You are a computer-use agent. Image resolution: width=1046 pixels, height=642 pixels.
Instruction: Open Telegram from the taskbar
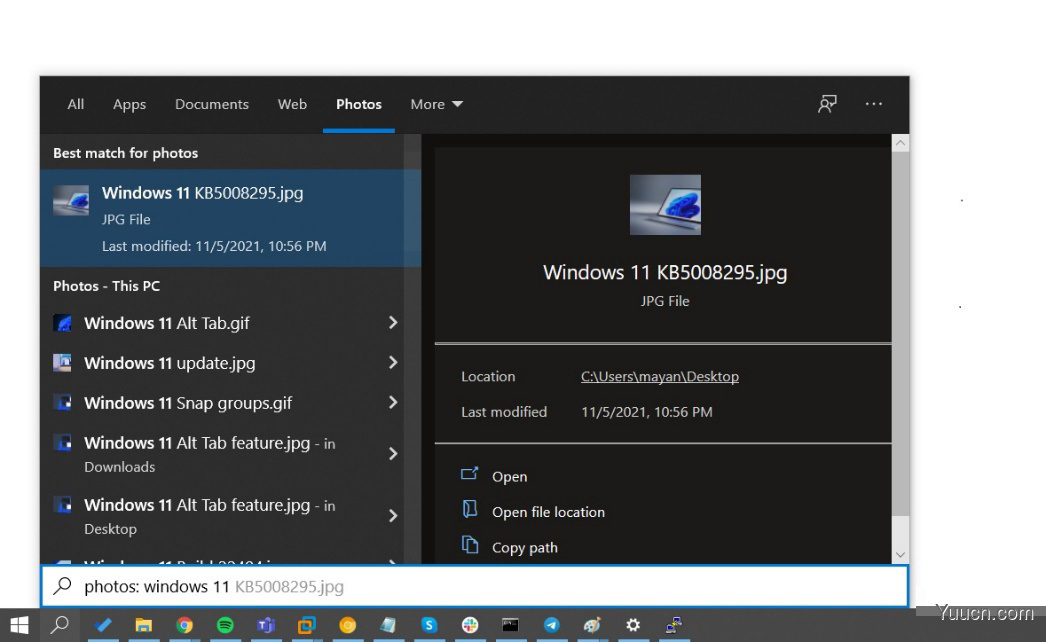click(x=551, y=625)
